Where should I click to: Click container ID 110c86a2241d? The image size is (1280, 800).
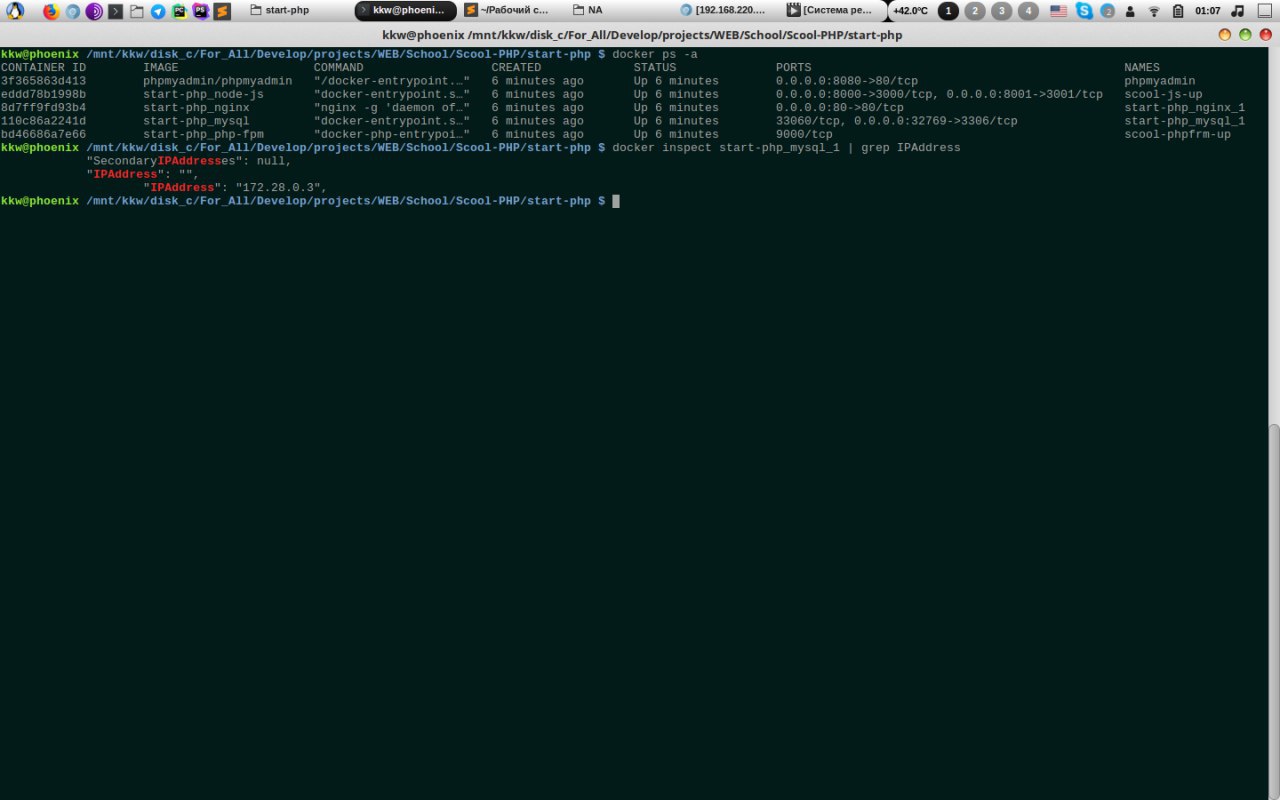pos(43,121)
